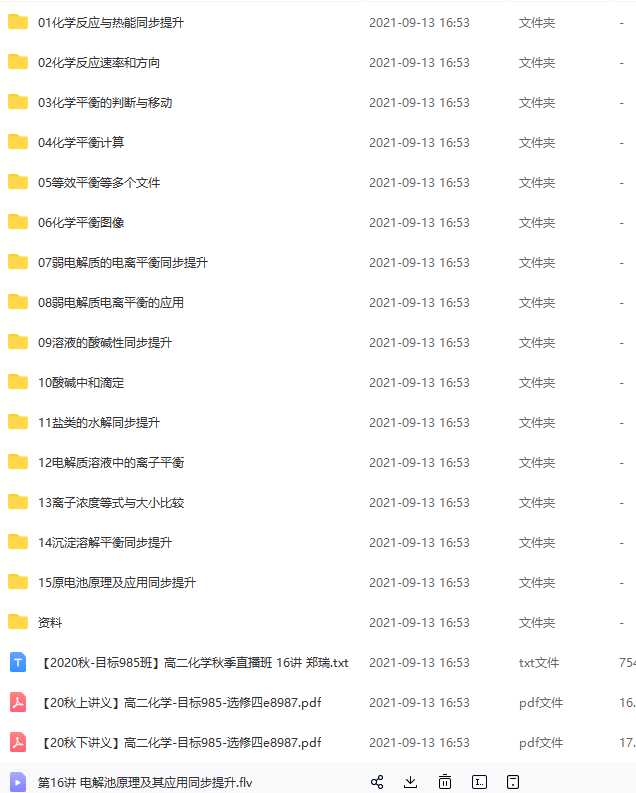The width and height of the screenshot is (636, 793).
Task: Open the folder 01化学反应与热能同步提升
Action: (111, 23)
